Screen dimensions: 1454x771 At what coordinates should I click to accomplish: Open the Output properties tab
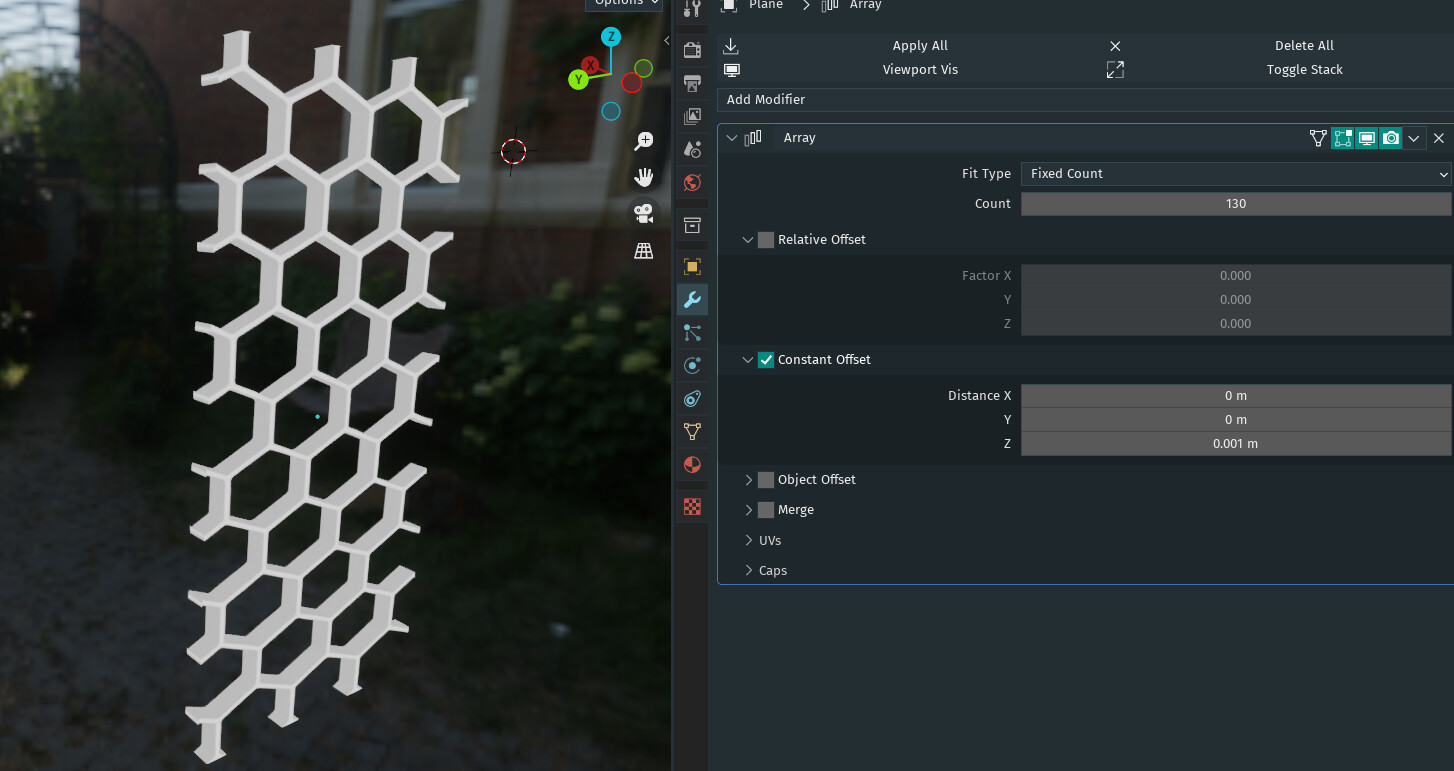tap(692, 83)
